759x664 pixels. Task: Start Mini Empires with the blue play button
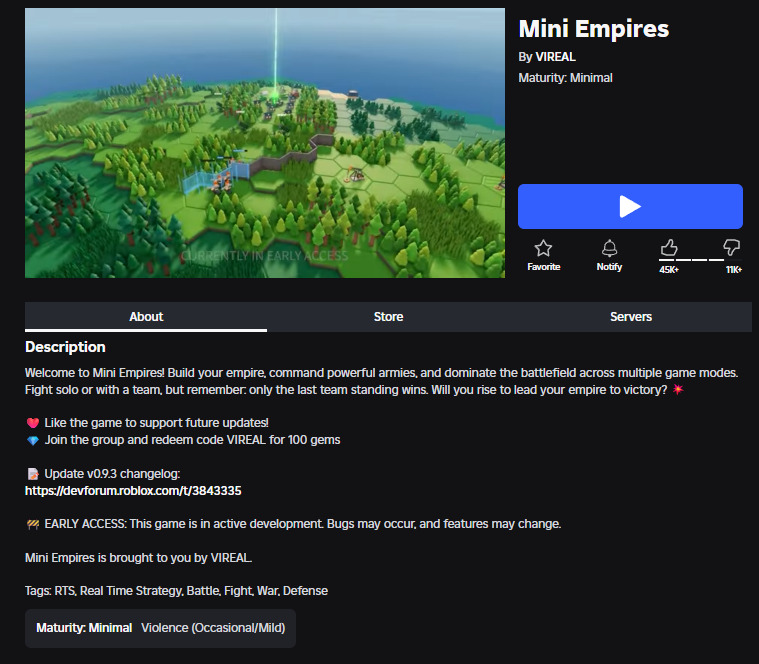click(x=630, y=206)
